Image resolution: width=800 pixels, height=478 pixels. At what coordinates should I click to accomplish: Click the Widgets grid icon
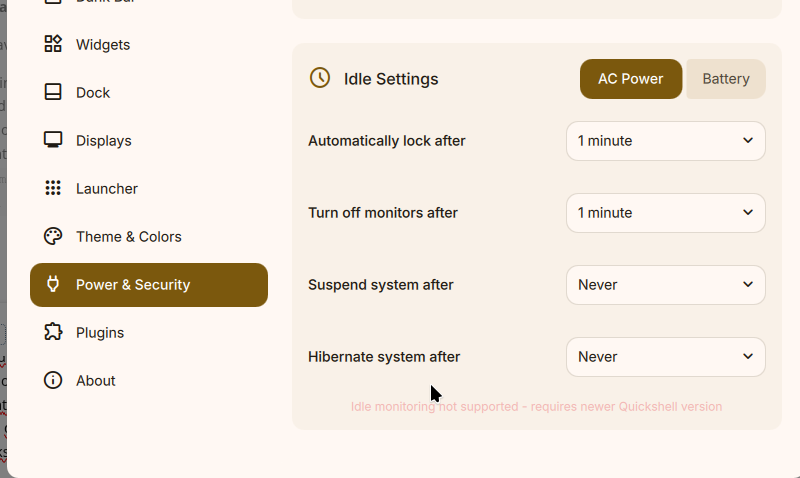[x=53, y=44]
